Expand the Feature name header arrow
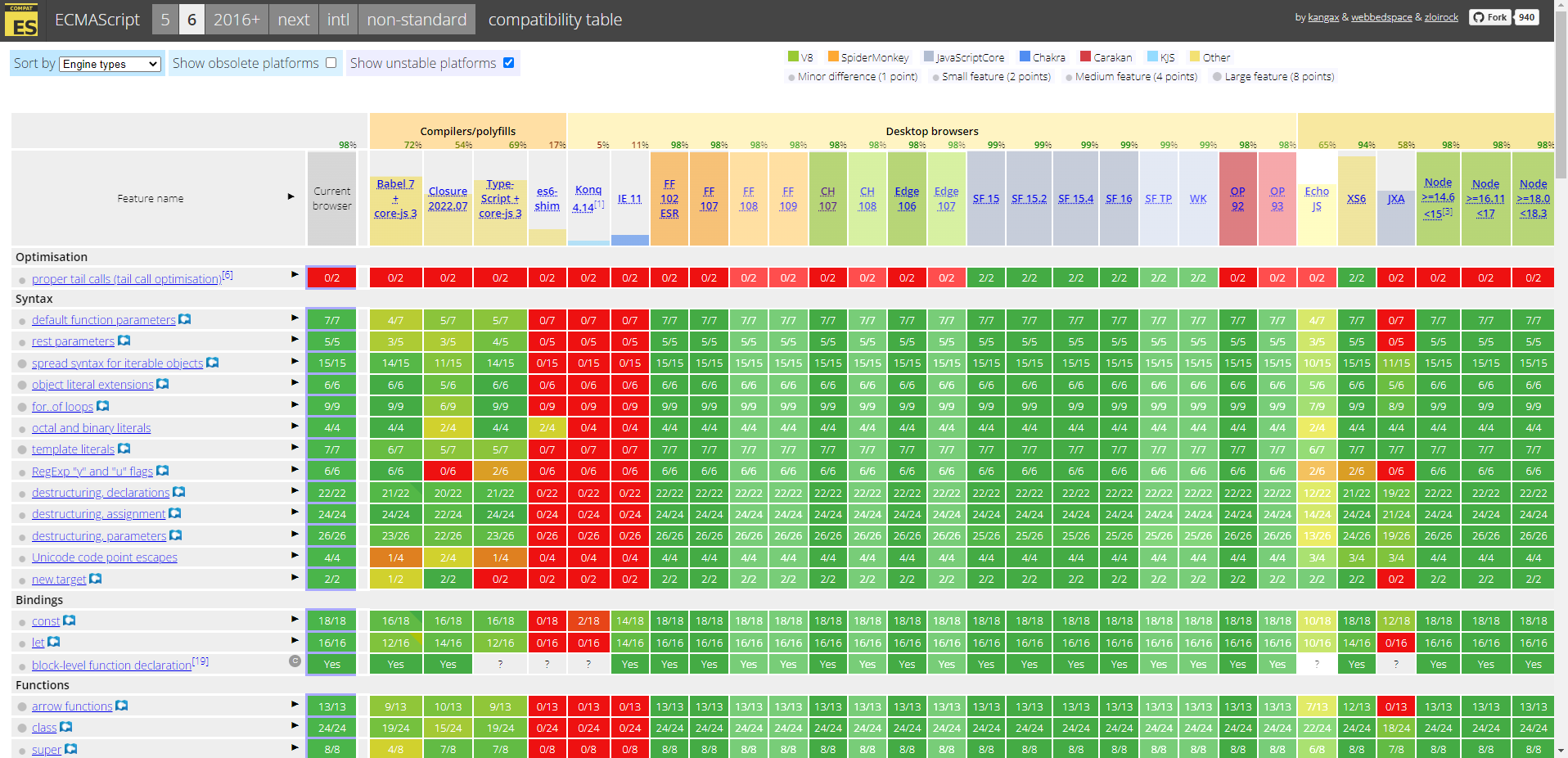Screen dimensions: 1568x758 point(291,196)
